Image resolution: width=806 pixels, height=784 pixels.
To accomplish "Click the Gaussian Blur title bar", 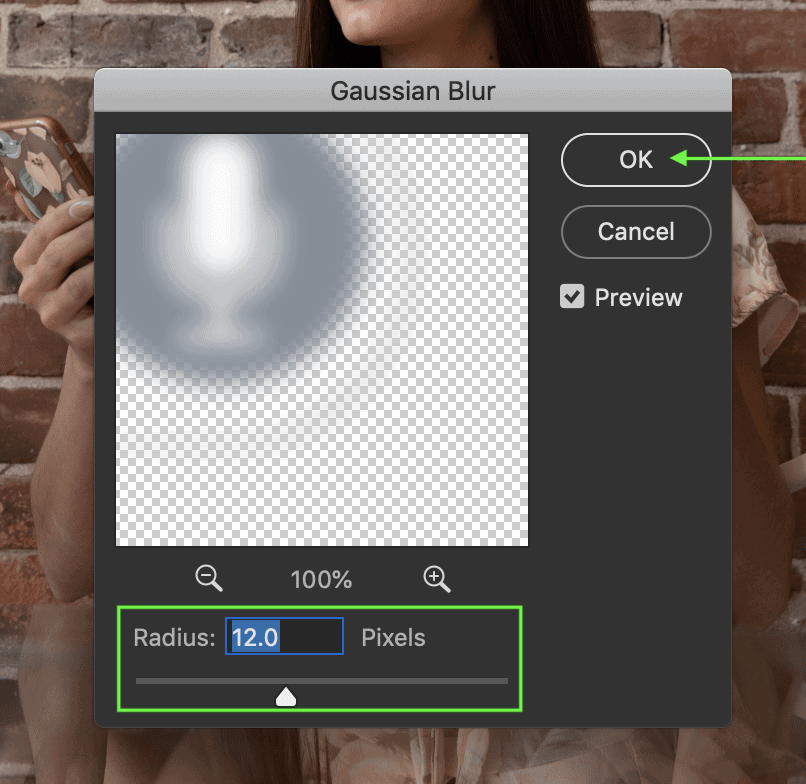I will [x=413, y=90].
